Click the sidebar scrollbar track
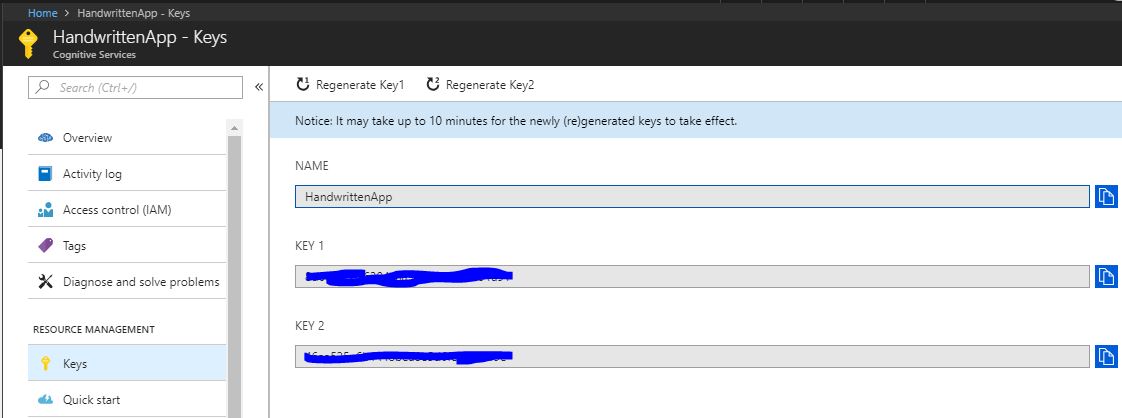 234,276
